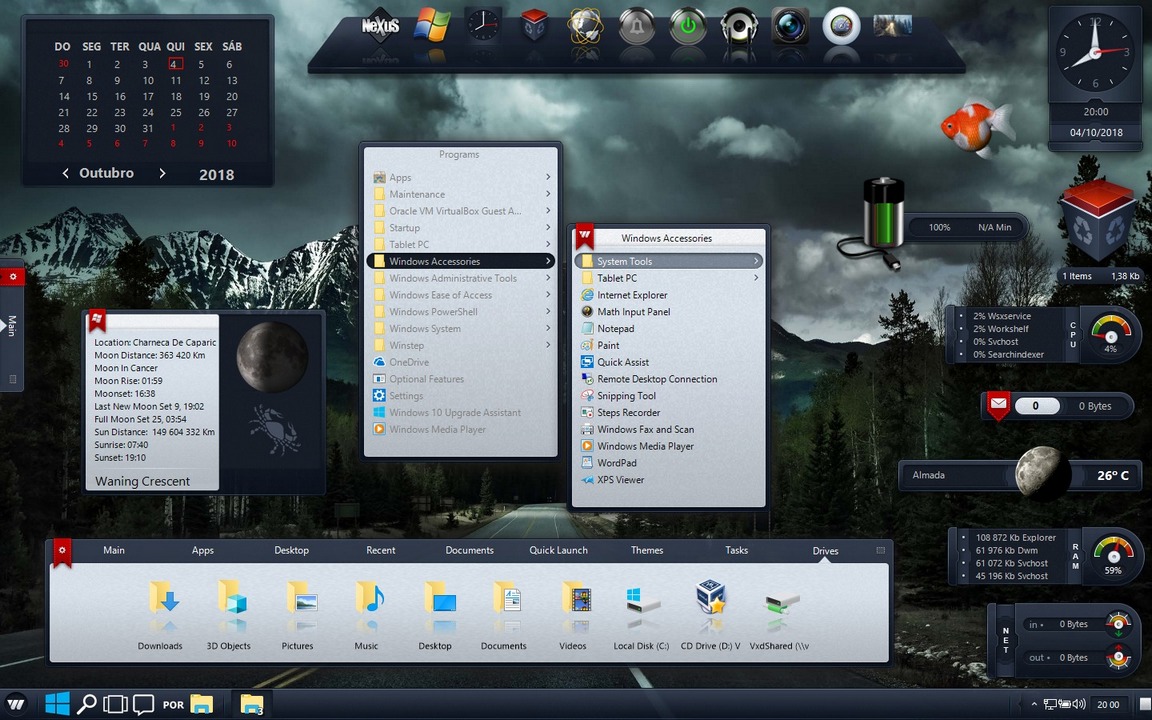This screenshot has width=1152, height=720.
Task: Click the green power button dock icon
Action: point(688,26)
